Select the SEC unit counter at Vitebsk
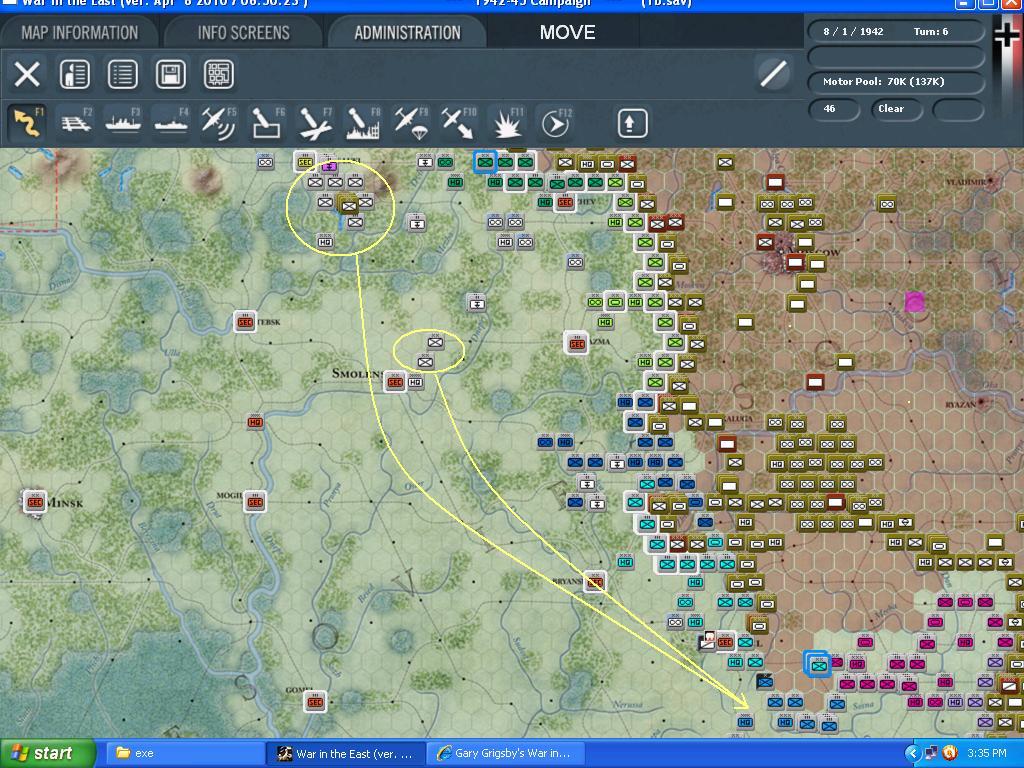The height and width of the screenshot is (768, 1024). pos(245,321)
